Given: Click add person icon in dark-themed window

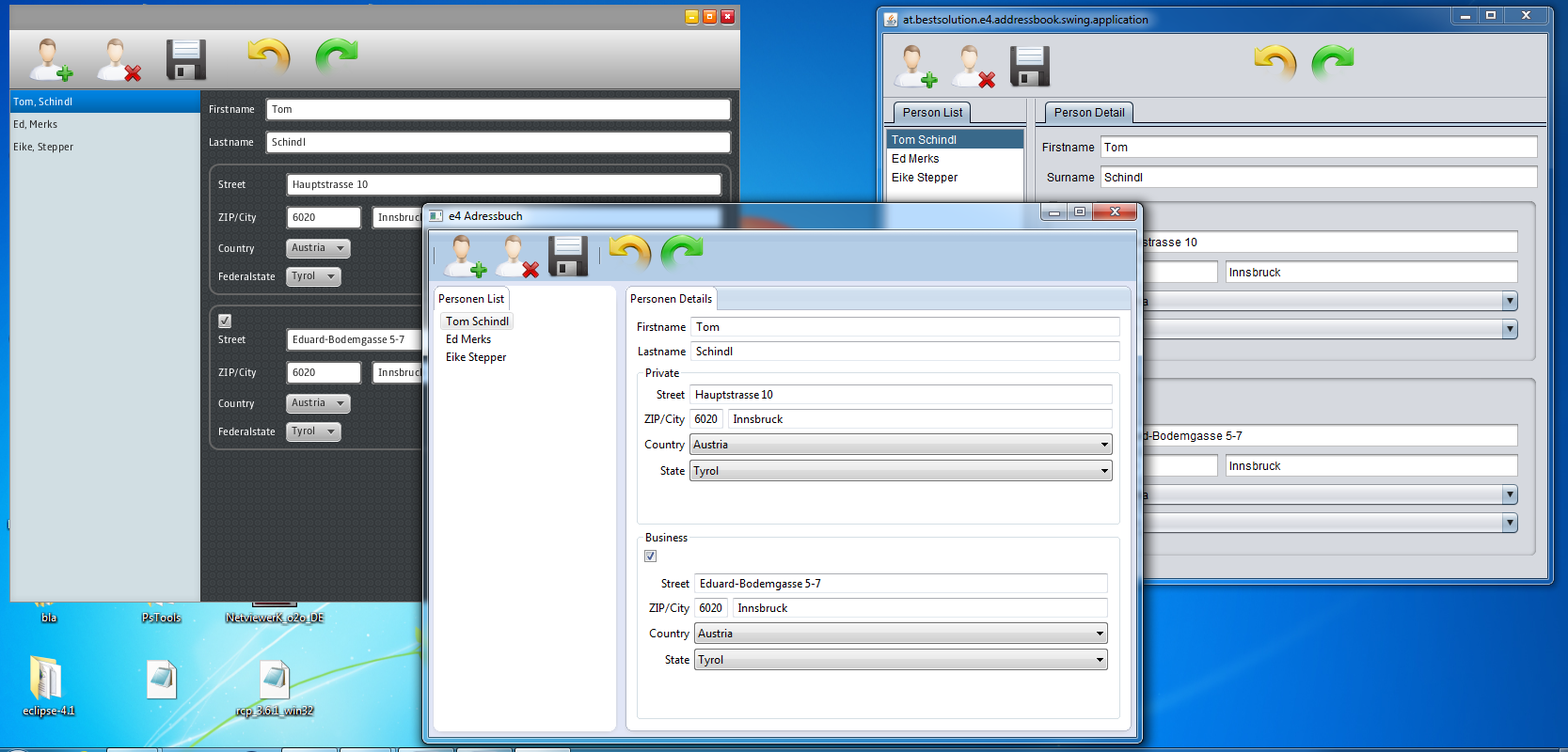Looking at the screenshot, I should coord(50,60).
